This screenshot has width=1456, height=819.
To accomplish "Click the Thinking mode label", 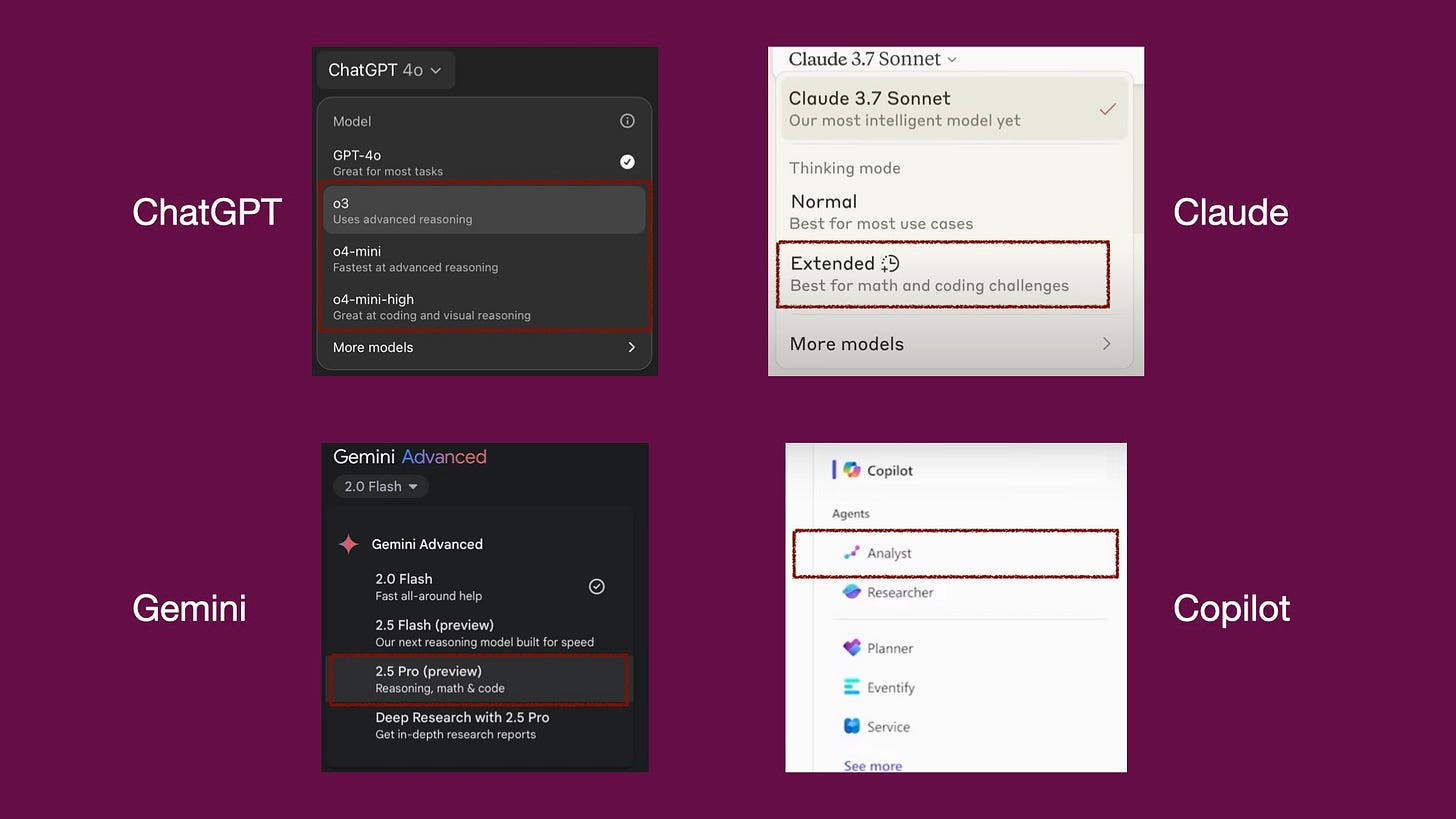I will pyautogui.click(x=845, y=168).
